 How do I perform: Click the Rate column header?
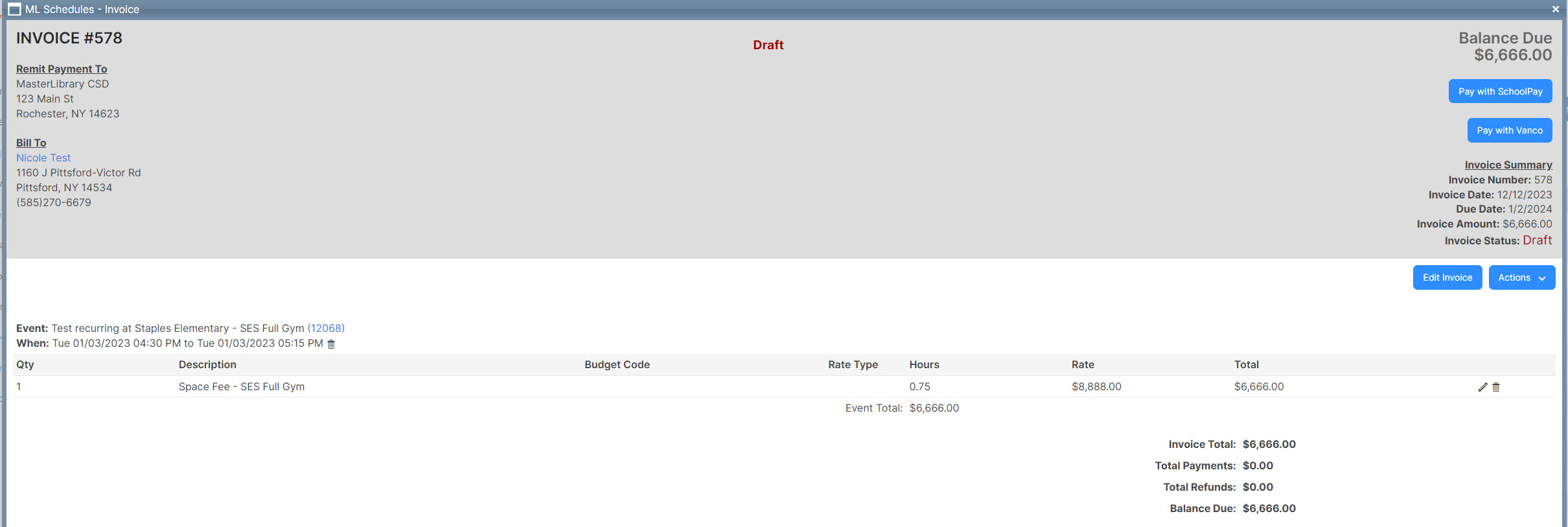coord(1083,365)
